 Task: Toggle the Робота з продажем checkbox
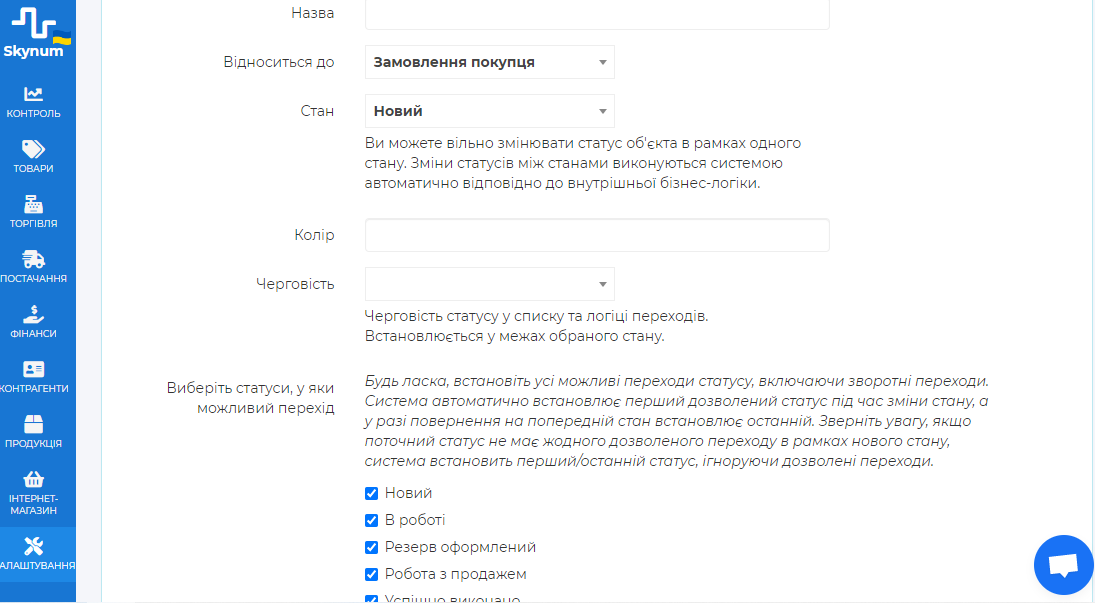pos(371,574)
